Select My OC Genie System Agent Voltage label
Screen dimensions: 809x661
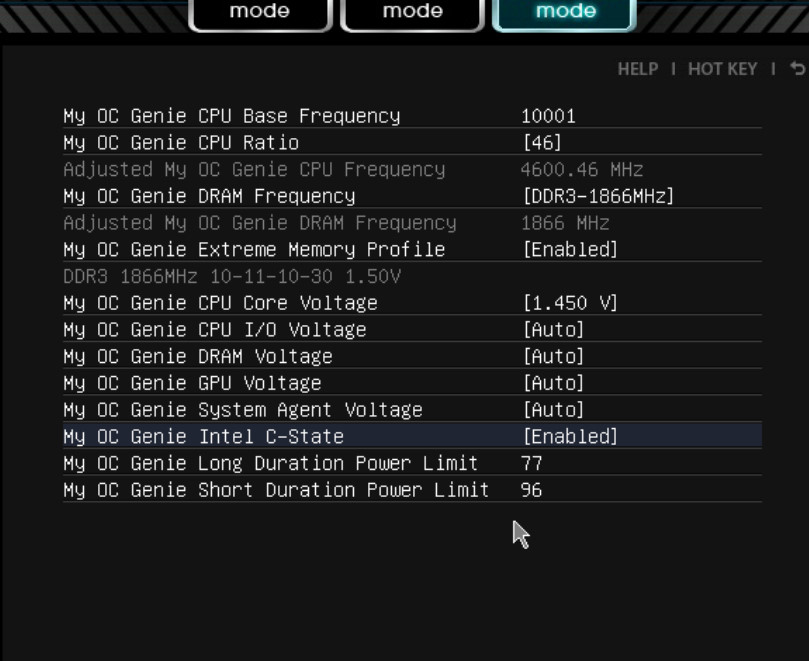point(242,411)
